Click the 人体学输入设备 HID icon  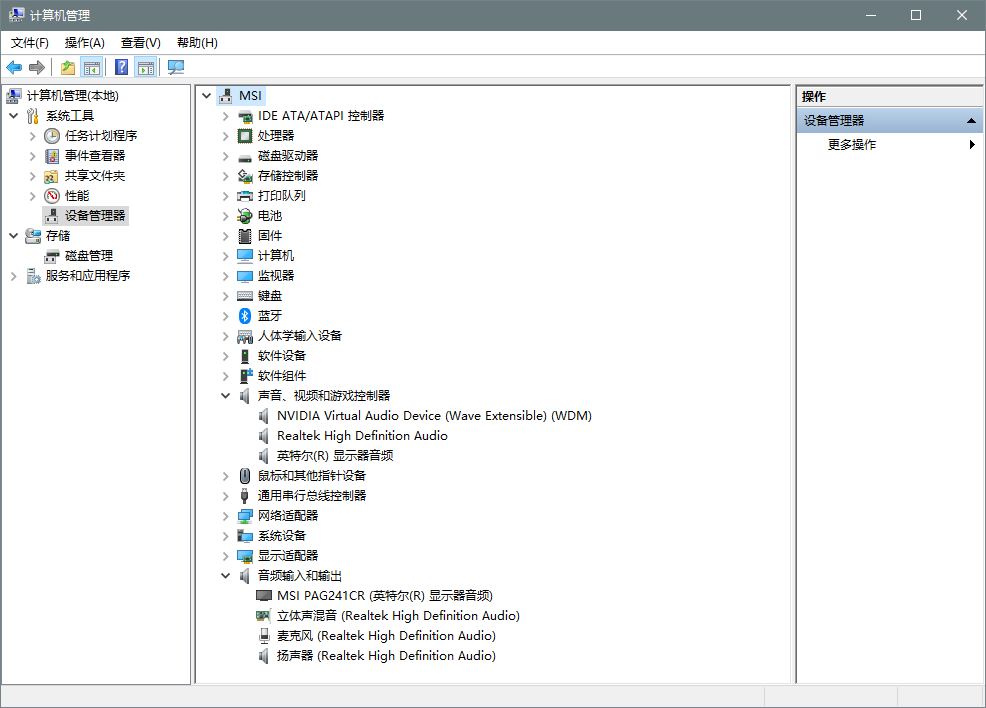[x=245, y=336]
